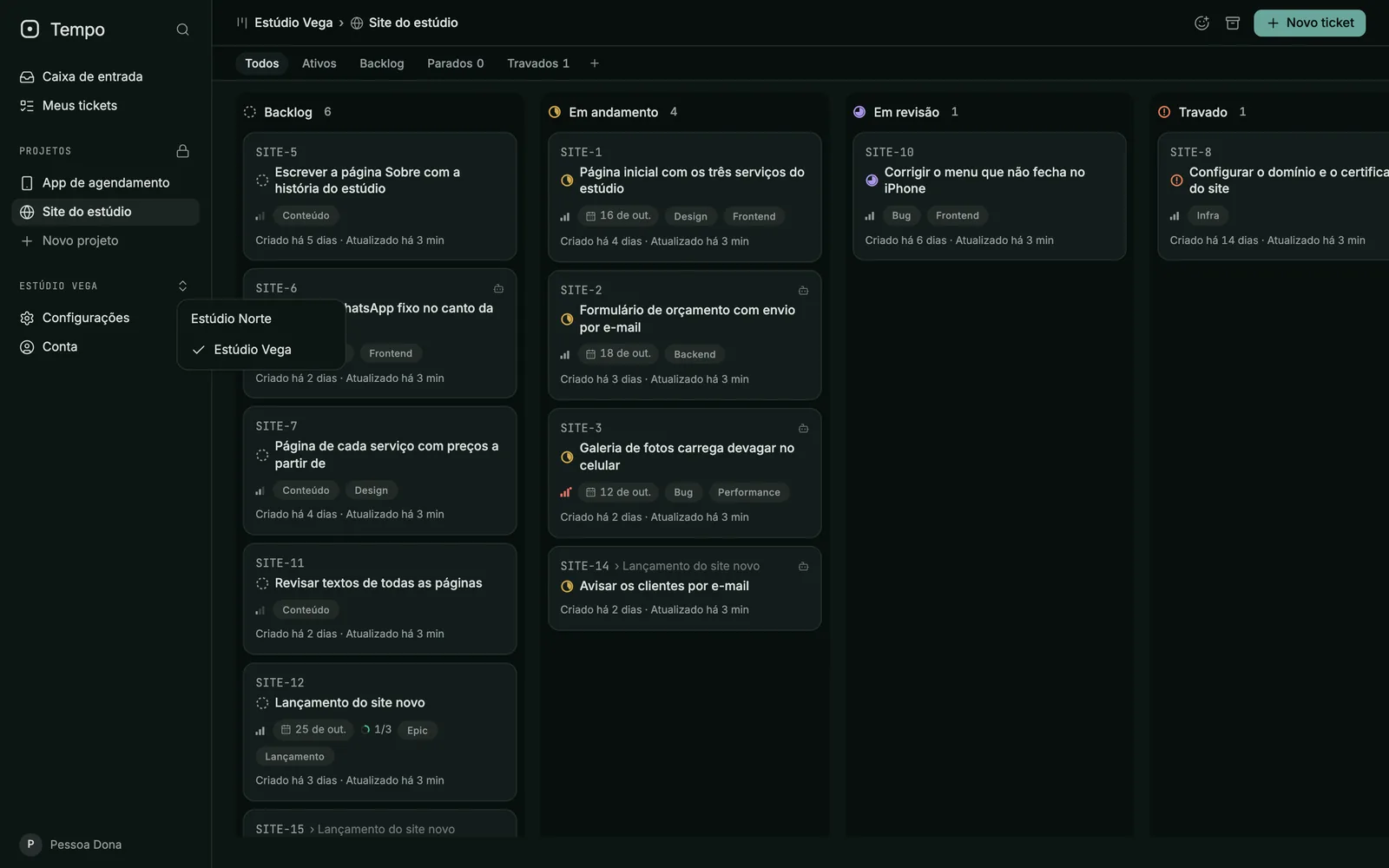Click the 16 de out. due date on SITE-1
The image size is (1389, 868).
(618, 216)
